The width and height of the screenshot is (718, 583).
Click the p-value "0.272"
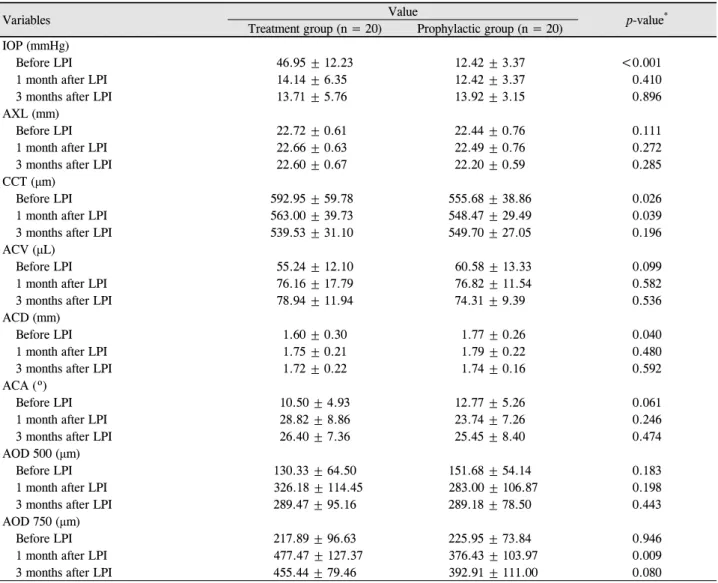pyautogui.click(x=647, y=147)
